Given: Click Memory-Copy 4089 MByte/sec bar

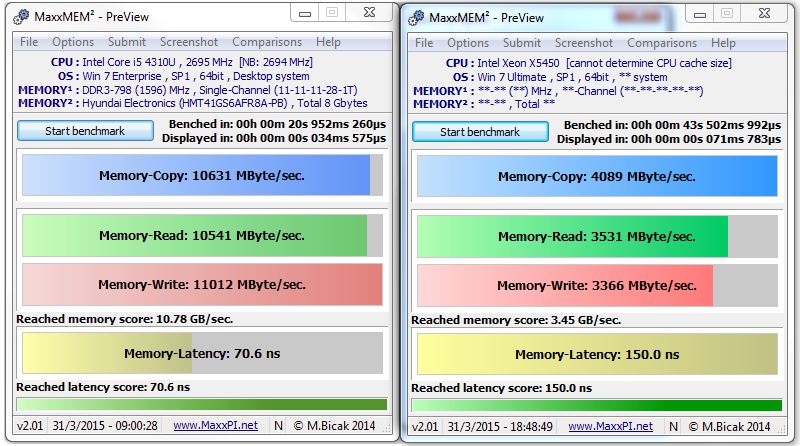Looking at the screenshot, I should (597, 176).
